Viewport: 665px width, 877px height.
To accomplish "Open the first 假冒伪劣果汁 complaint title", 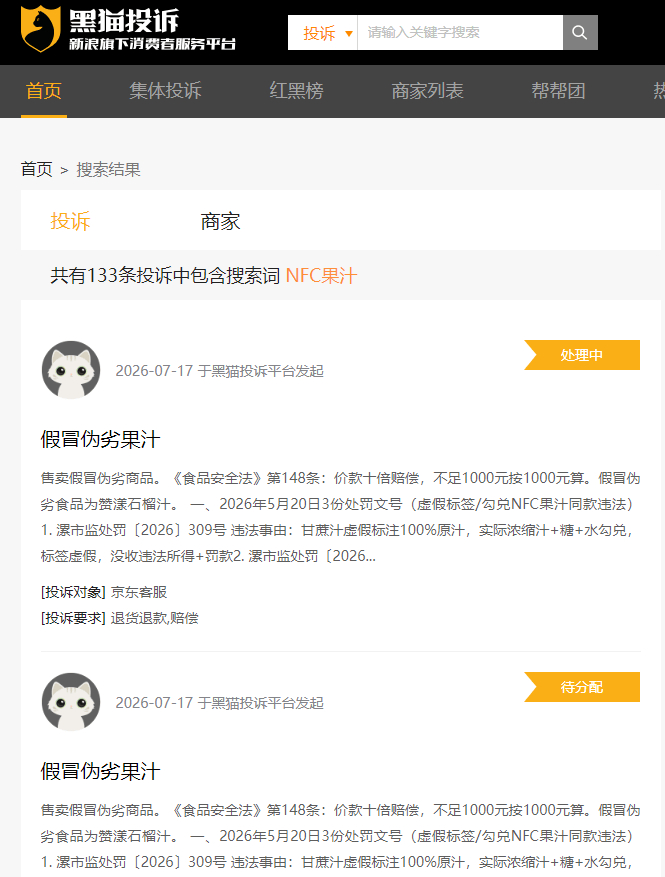I will (x=101, y=440).
